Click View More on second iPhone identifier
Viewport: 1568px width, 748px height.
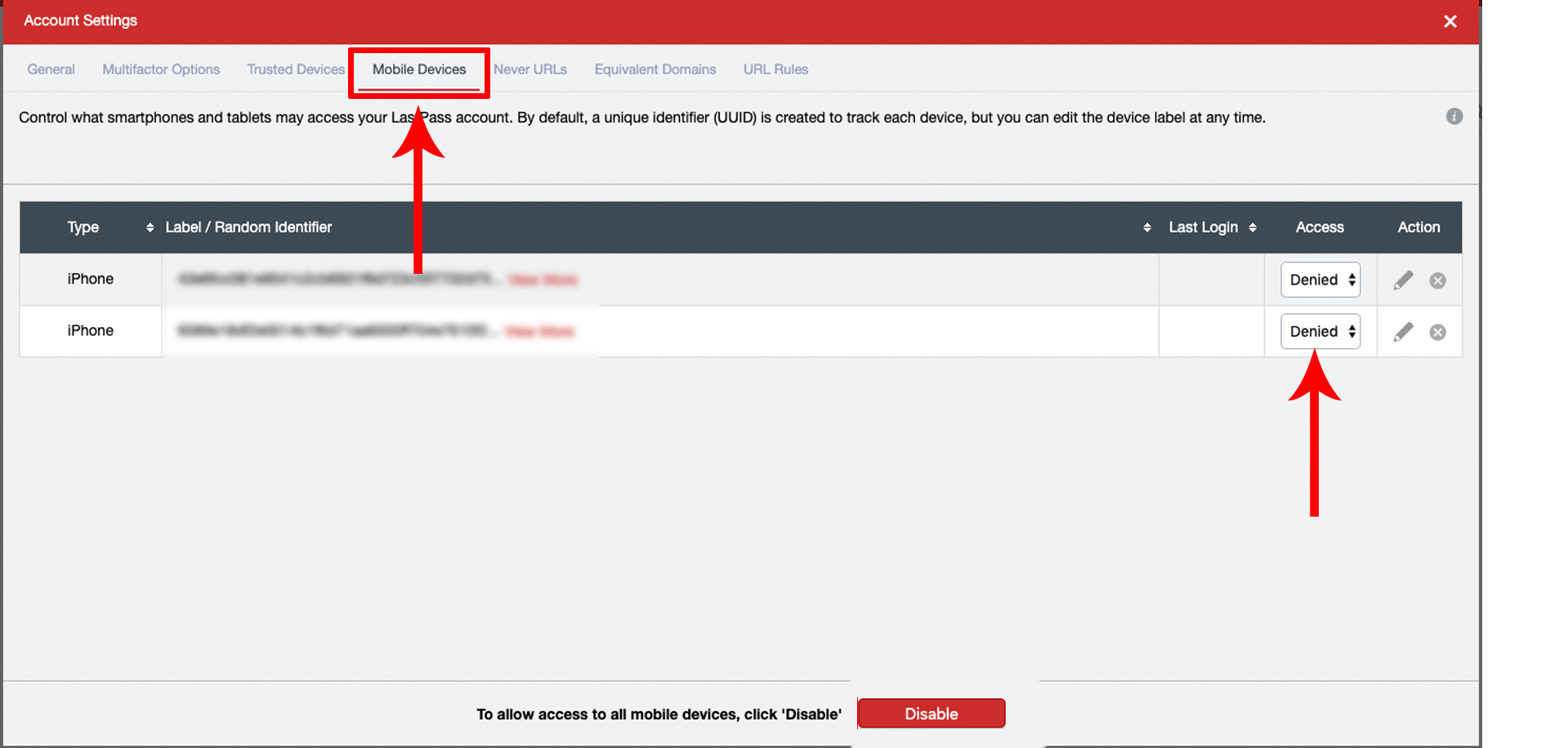point(539,331)
